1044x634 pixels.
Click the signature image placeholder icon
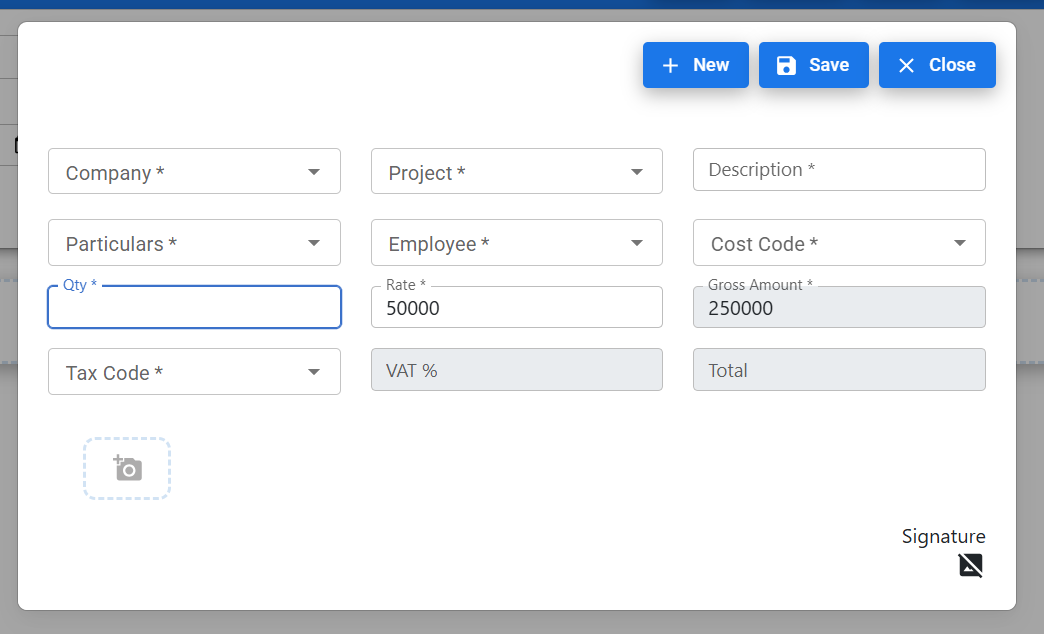click(970, 565)
